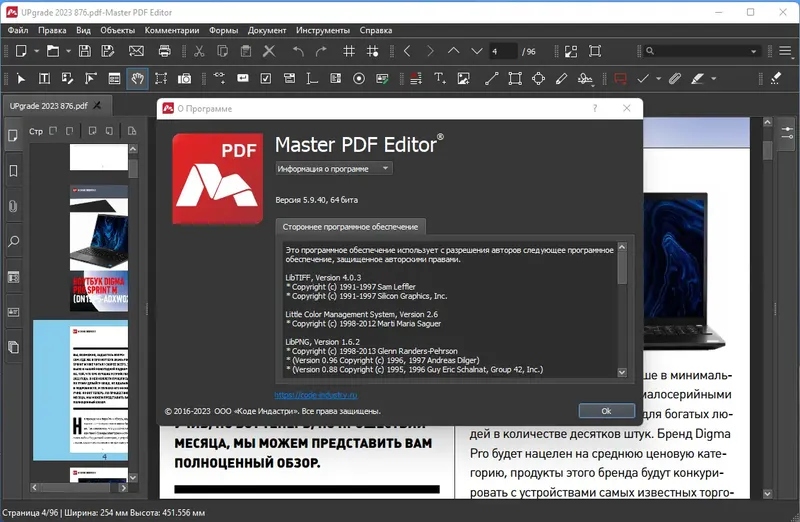The width and height of the screenshot is (800, 522).
Task: Select the Insert Text tool
Action: pos(439,79)
